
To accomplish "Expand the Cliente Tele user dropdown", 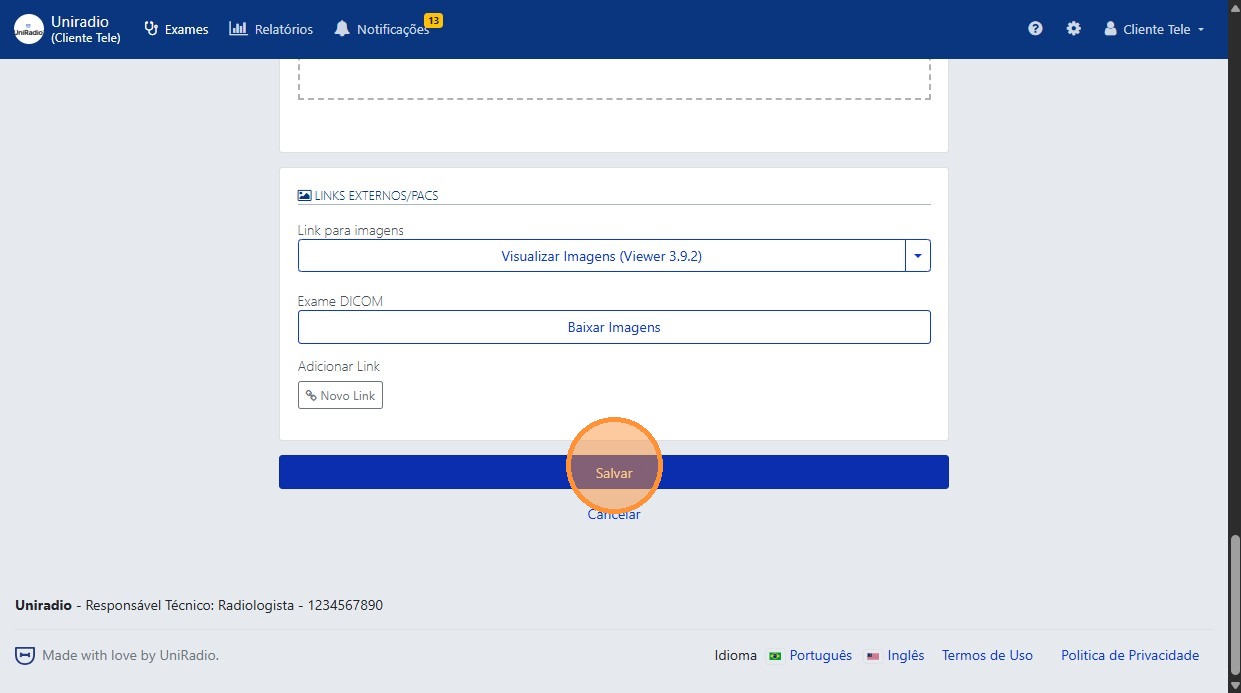I will click(x=1154, y=29).
